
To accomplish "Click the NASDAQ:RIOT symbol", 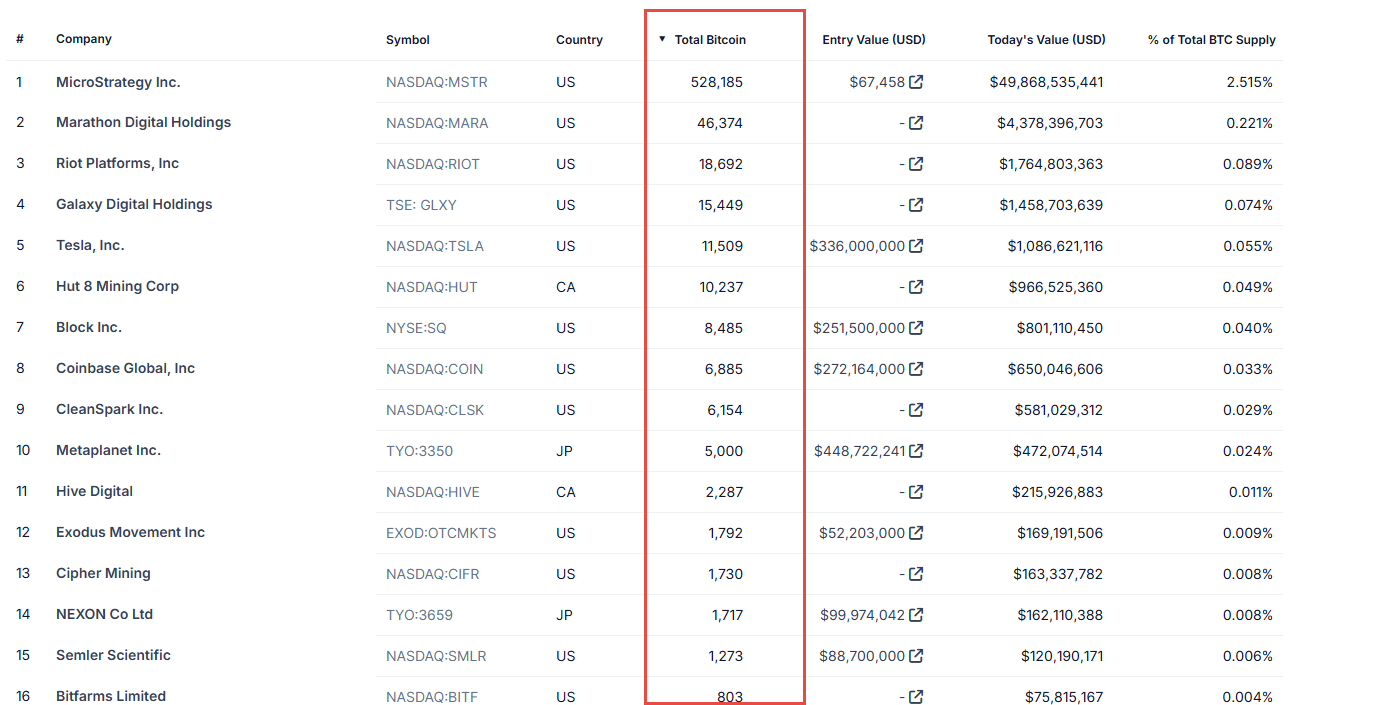I will coord(433,164).
